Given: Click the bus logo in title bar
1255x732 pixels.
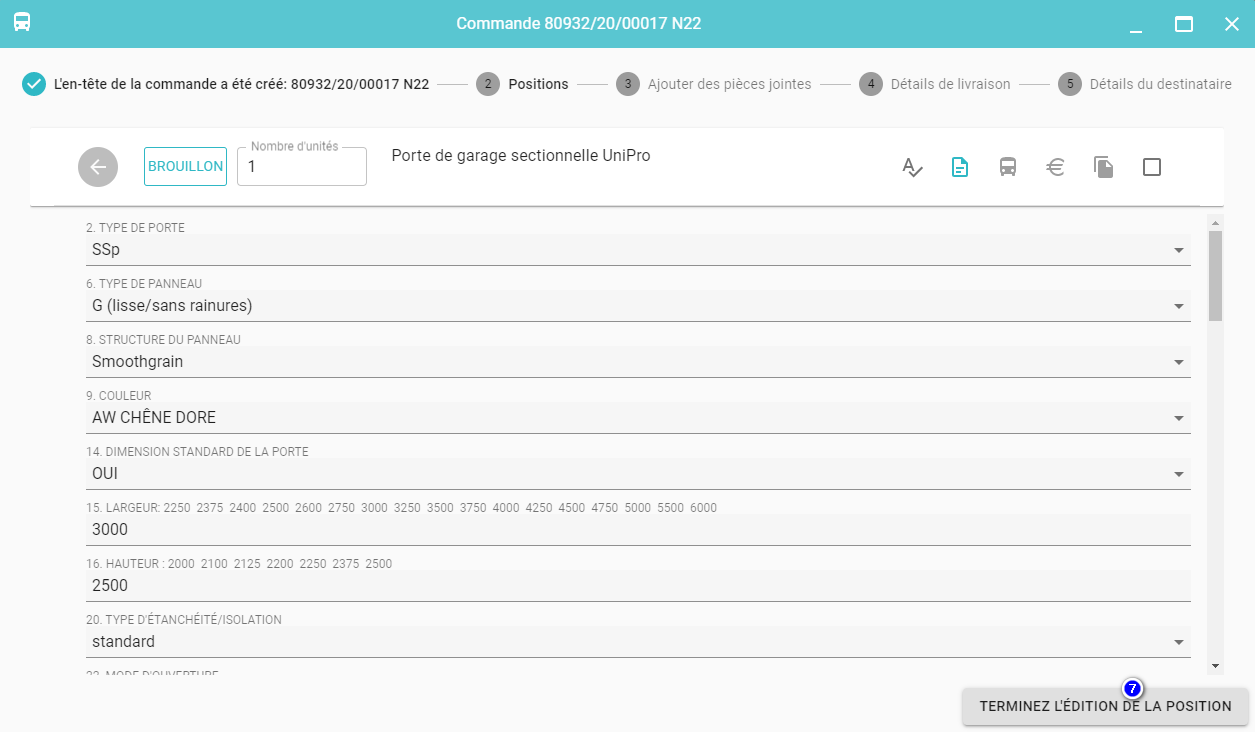Looking at the screenshot, I should click(22, 23).
